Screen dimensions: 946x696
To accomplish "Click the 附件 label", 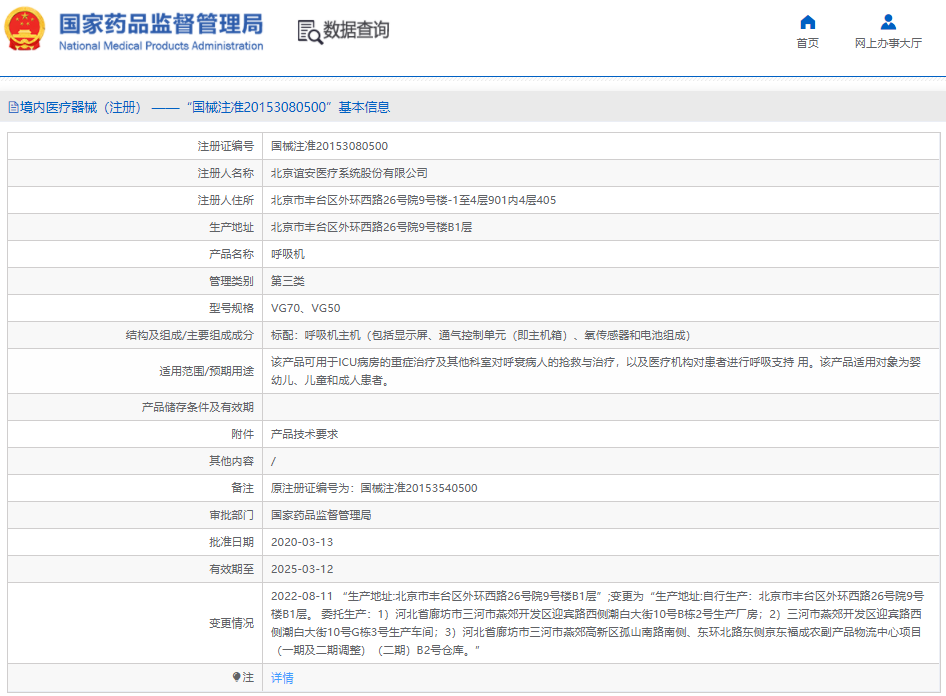I will (x=243, y=434).
